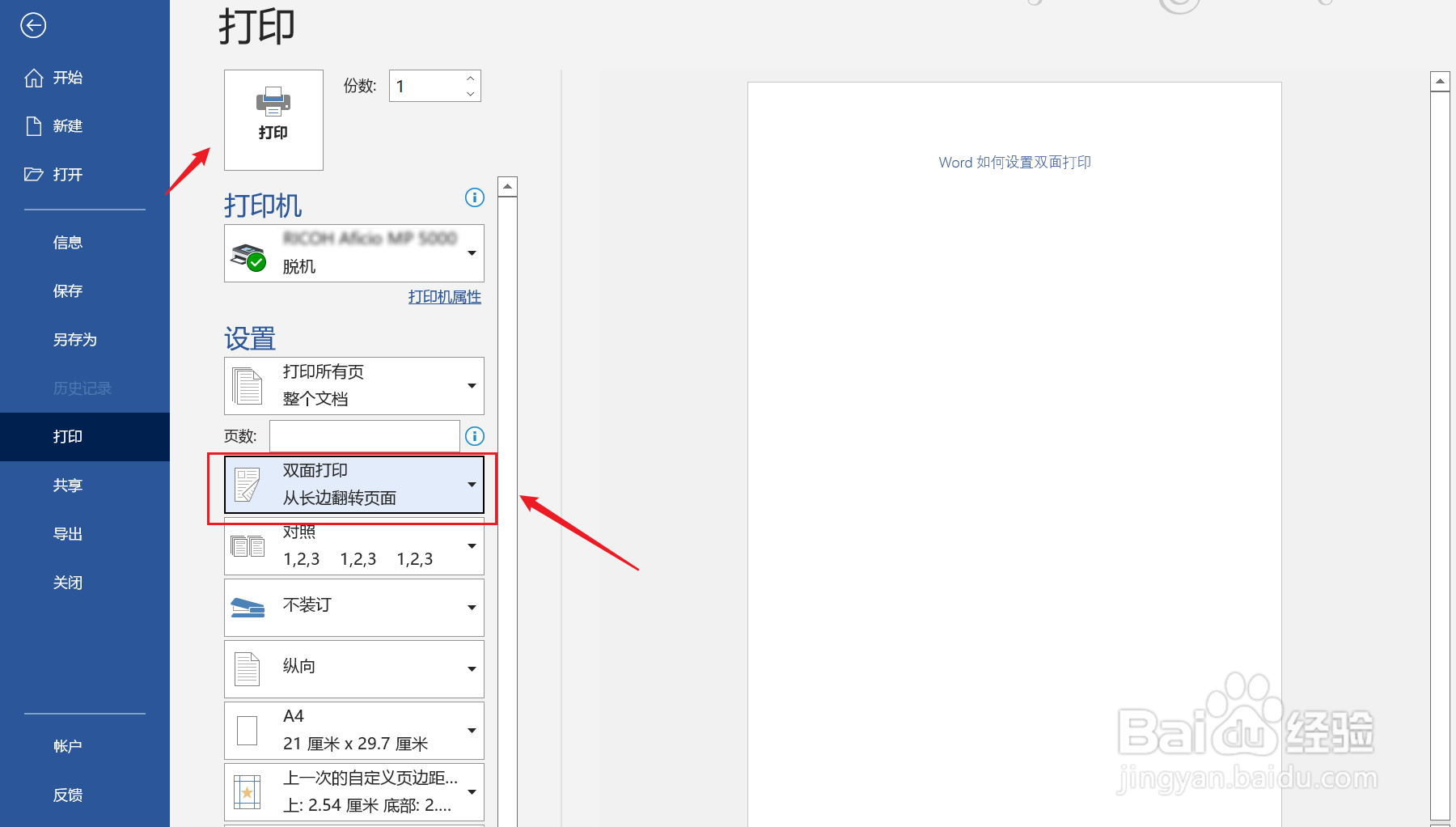
Task: Click the duplex printing icon beside 双面打印
Action: coord(248,483)
